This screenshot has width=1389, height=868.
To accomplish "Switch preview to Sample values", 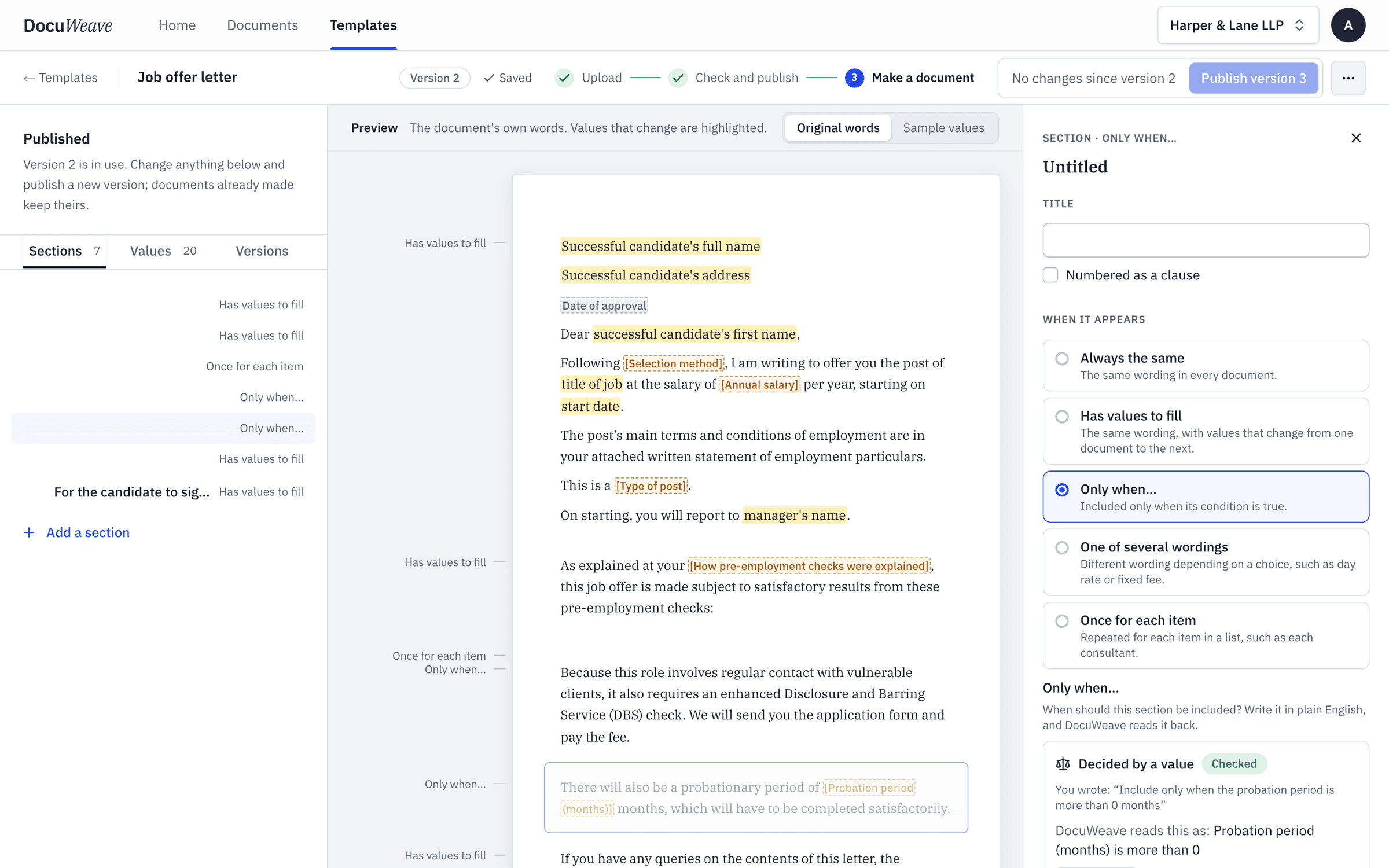I will point(943,128).
